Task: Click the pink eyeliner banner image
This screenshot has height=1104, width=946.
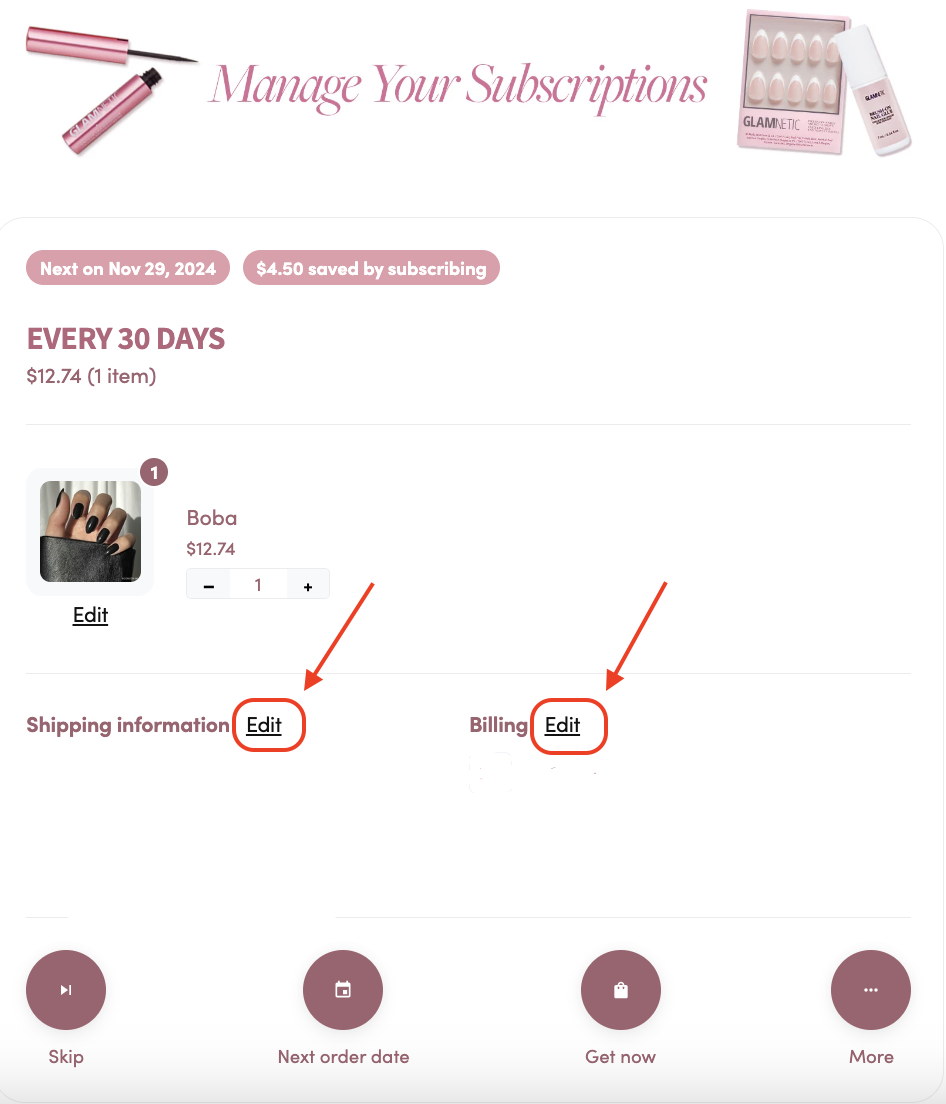Action: coord(111,86)
